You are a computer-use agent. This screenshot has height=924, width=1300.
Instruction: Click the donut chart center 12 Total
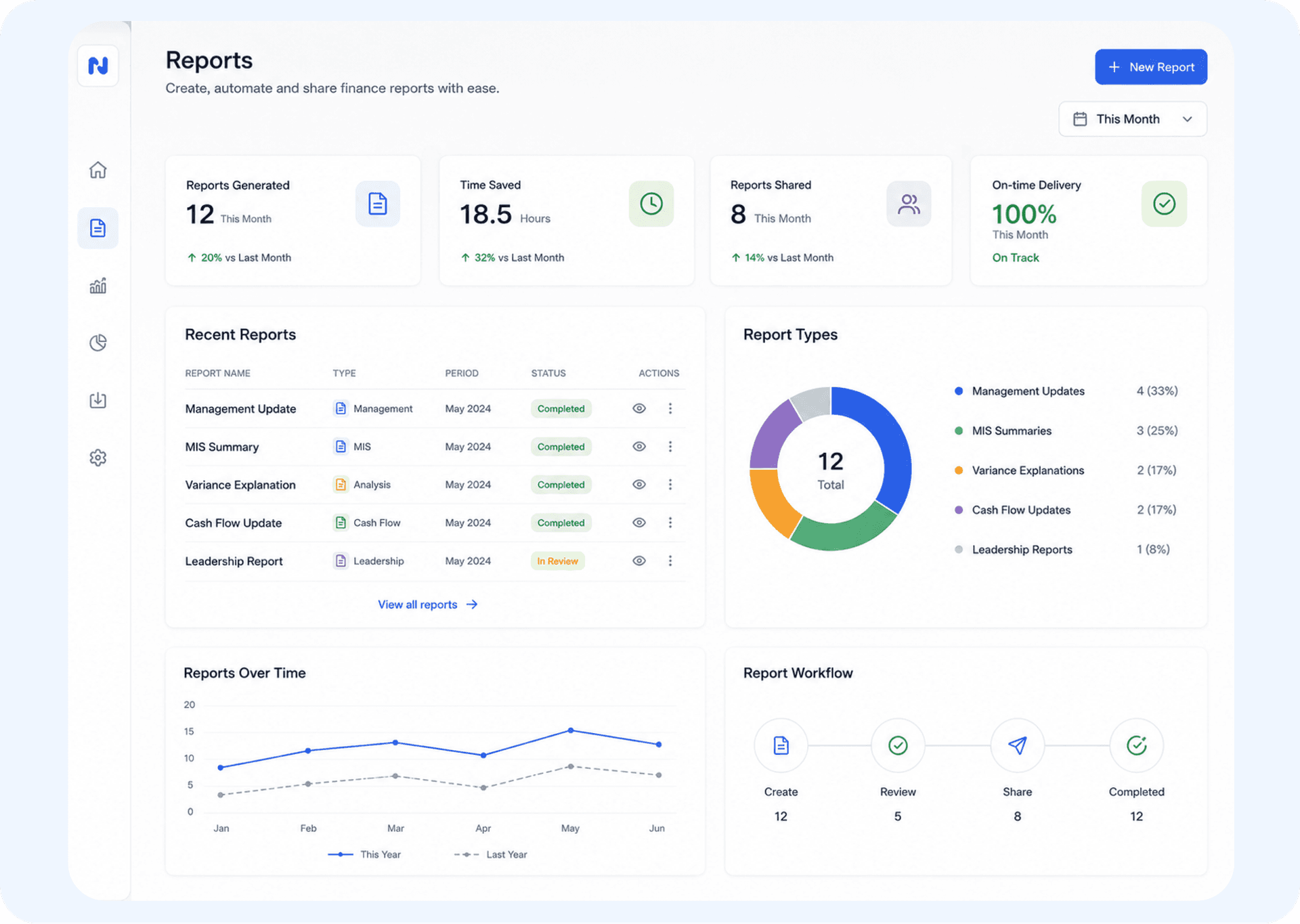[831, 470]
